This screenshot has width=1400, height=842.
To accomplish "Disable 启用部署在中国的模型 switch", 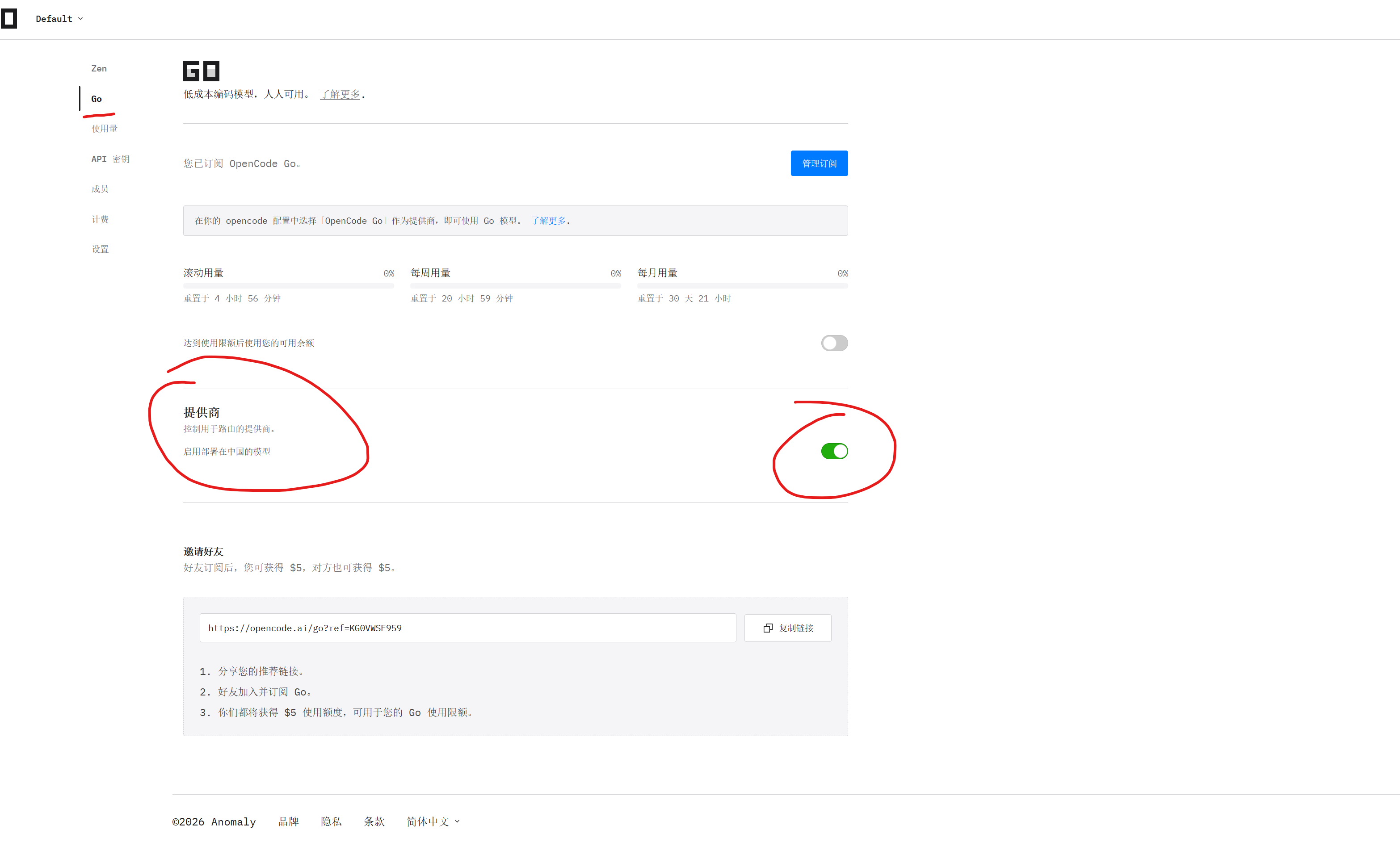I will [834, 451].
